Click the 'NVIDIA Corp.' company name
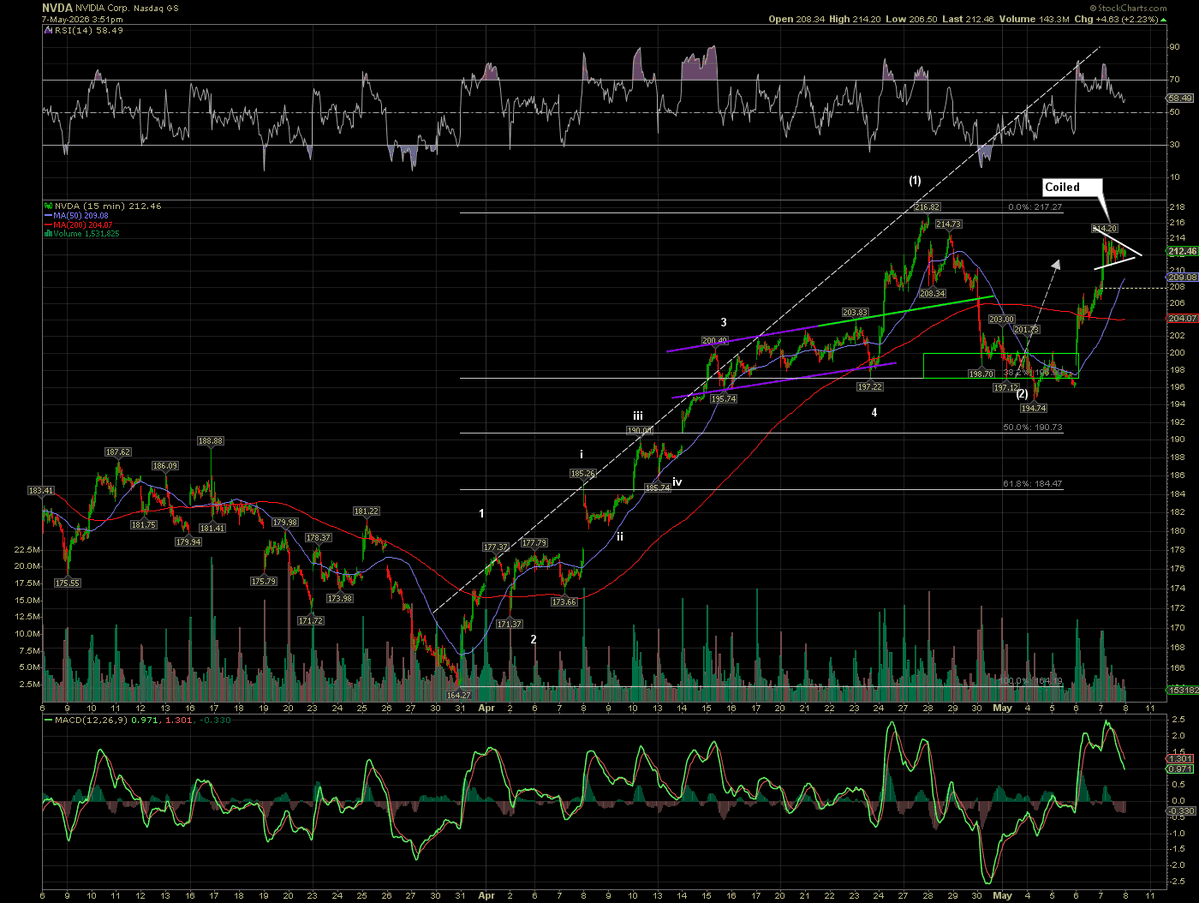 [x=102, y=8]
